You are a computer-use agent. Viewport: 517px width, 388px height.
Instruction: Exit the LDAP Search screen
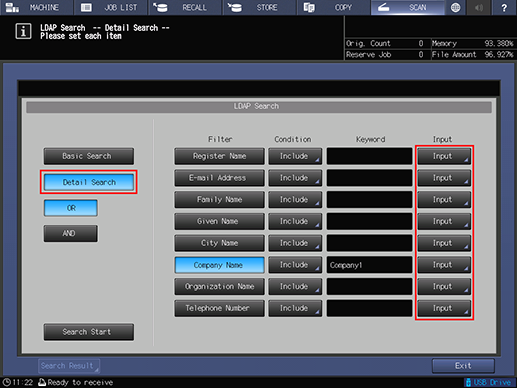tap(463, 366)
